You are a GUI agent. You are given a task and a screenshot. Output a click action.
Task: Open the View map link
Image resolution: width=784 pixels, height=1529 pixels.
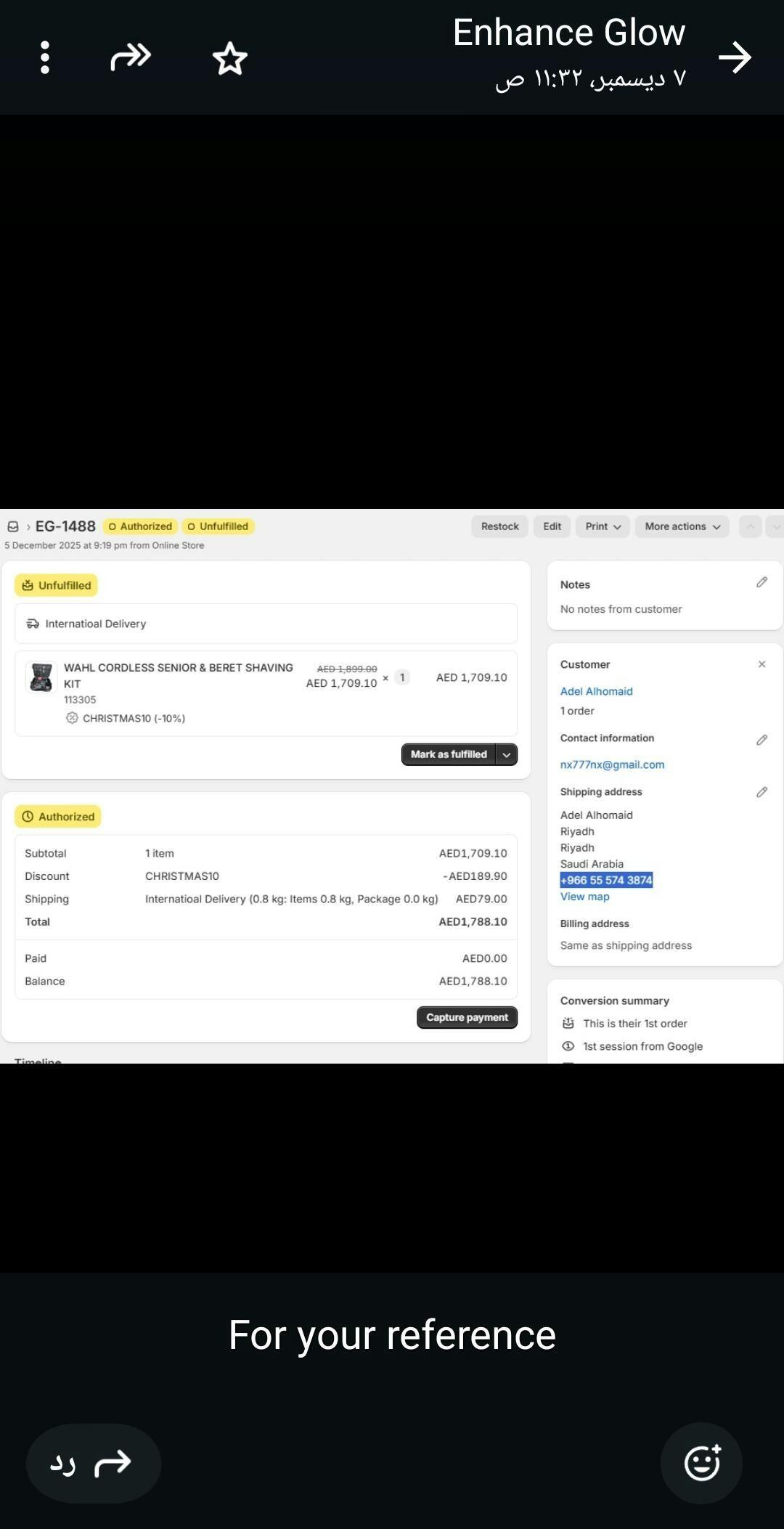[x=584, y=897]
